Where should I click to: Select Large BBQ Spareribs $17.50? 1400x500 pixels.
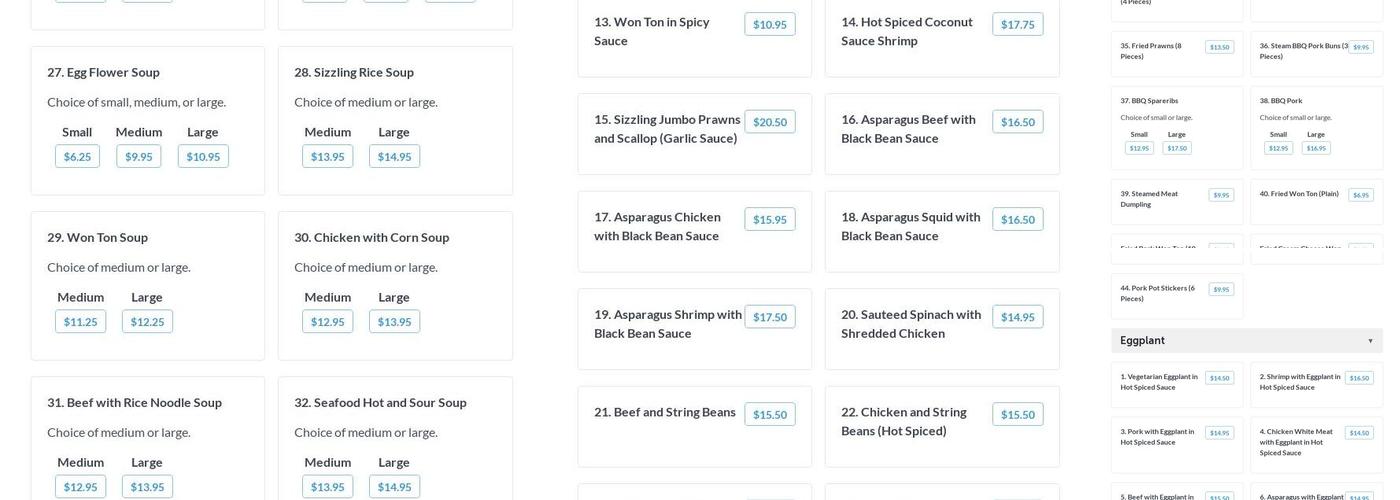[1177, 148]
